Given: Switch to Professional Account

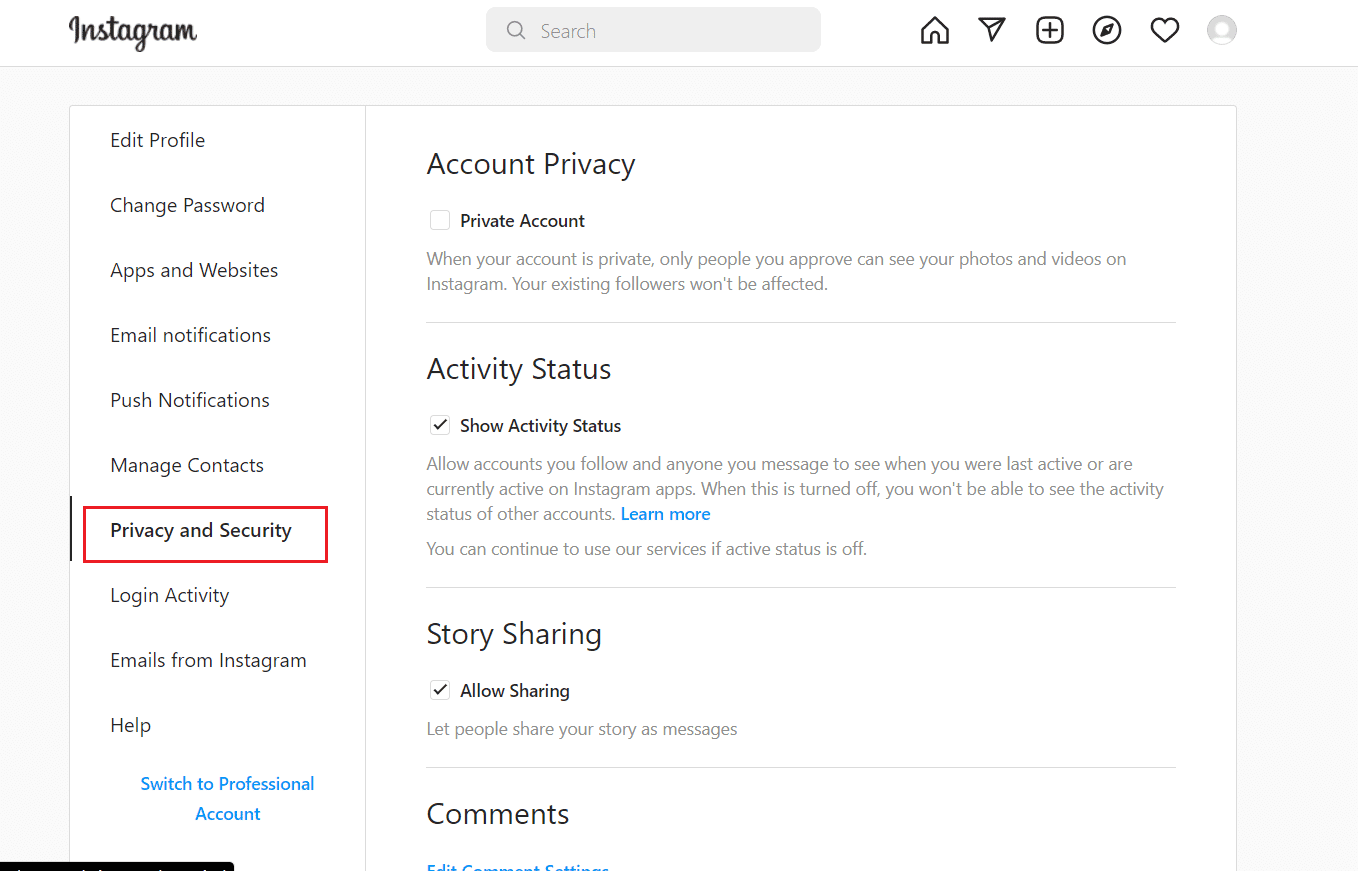Looking at the screenshot, I should click(x=227, y=798).
